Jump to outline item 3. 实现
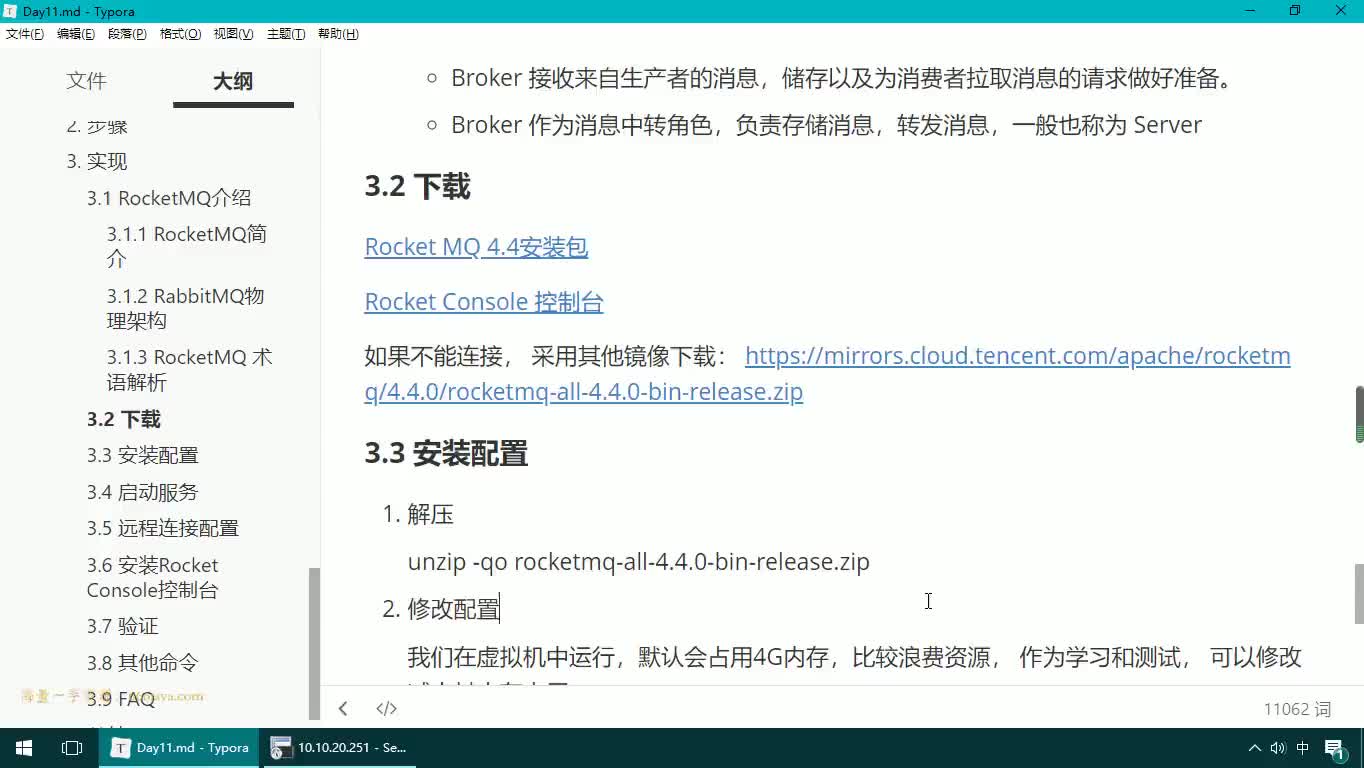Viewport: 1364px width, 768px height. pyautogui.click(x=97, y=162)
